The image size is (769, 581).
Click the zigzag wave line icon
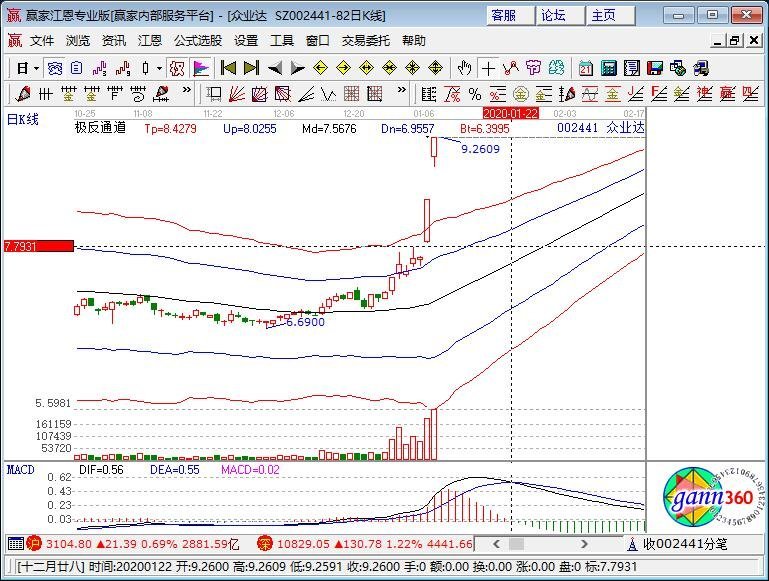coord(329,94)
